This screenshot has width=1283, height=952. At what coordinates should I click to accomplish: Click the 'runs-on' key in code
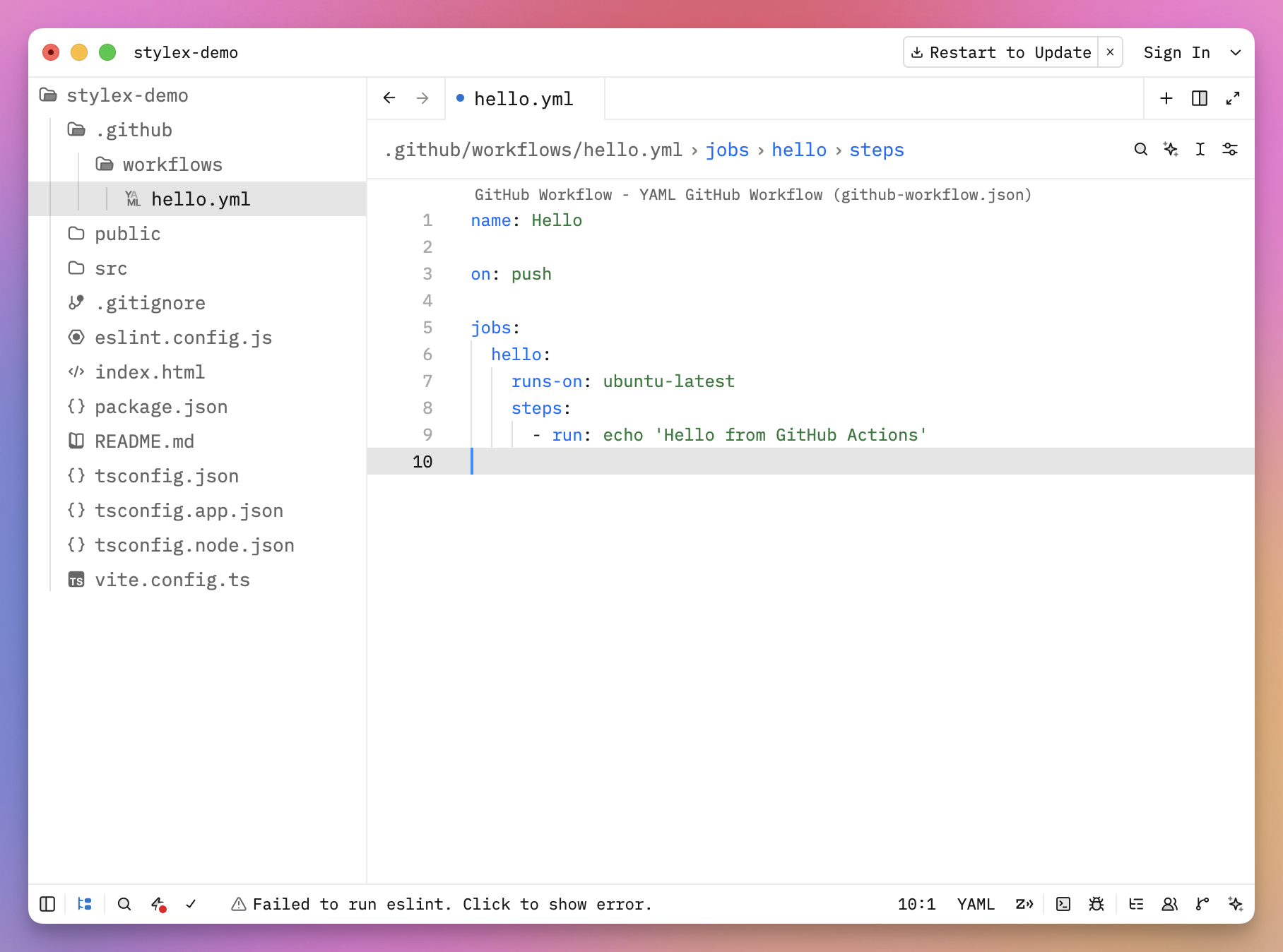coord(547,381)
